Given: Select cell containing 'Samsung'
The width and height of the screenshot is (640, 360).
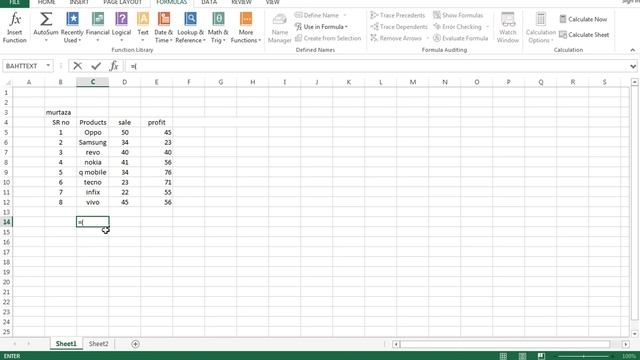Looking at the screenshot, I should tap(93, 142).
